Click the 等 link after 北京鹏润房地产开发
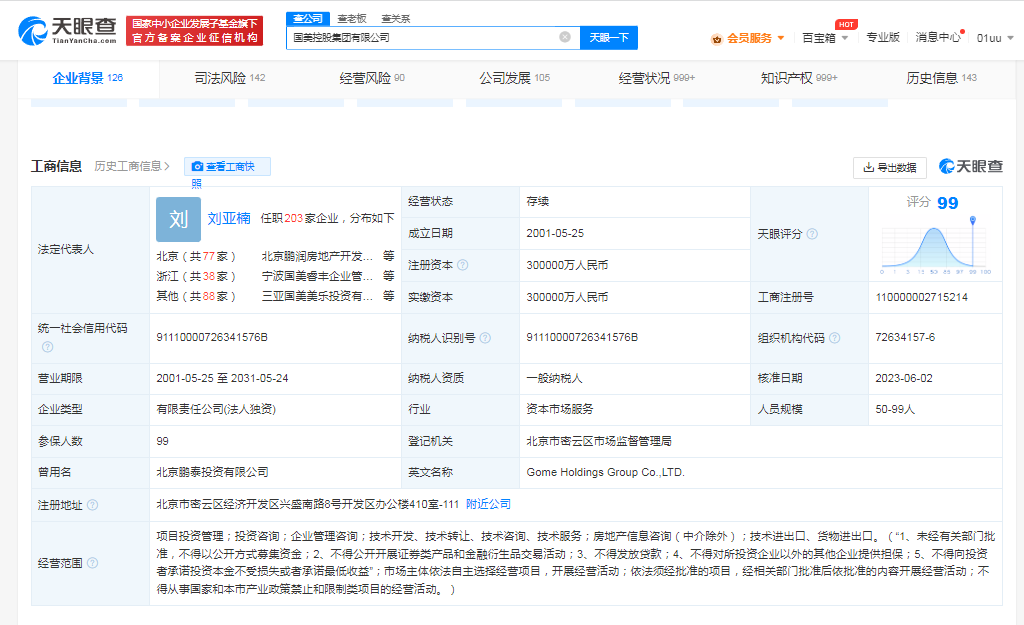 pyautogui.click(x=389, y=256)
